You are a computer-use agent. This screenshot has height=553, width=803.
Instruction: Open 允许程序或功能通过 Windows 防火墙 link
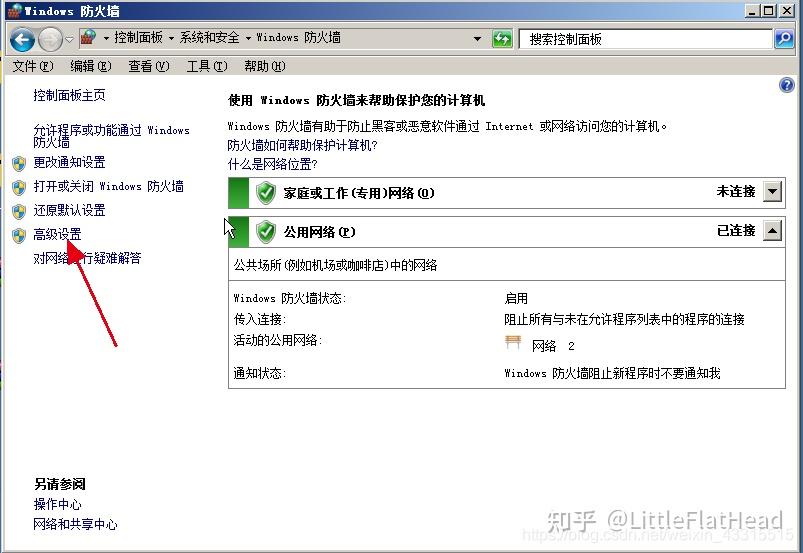click(x=111, y=136)
